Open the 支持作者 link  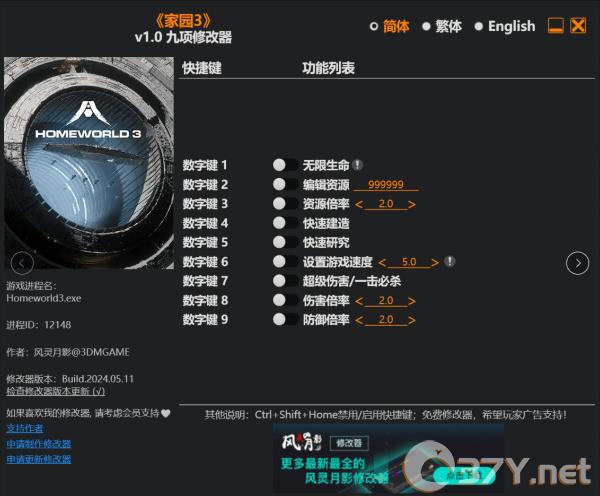coord(25,428)
